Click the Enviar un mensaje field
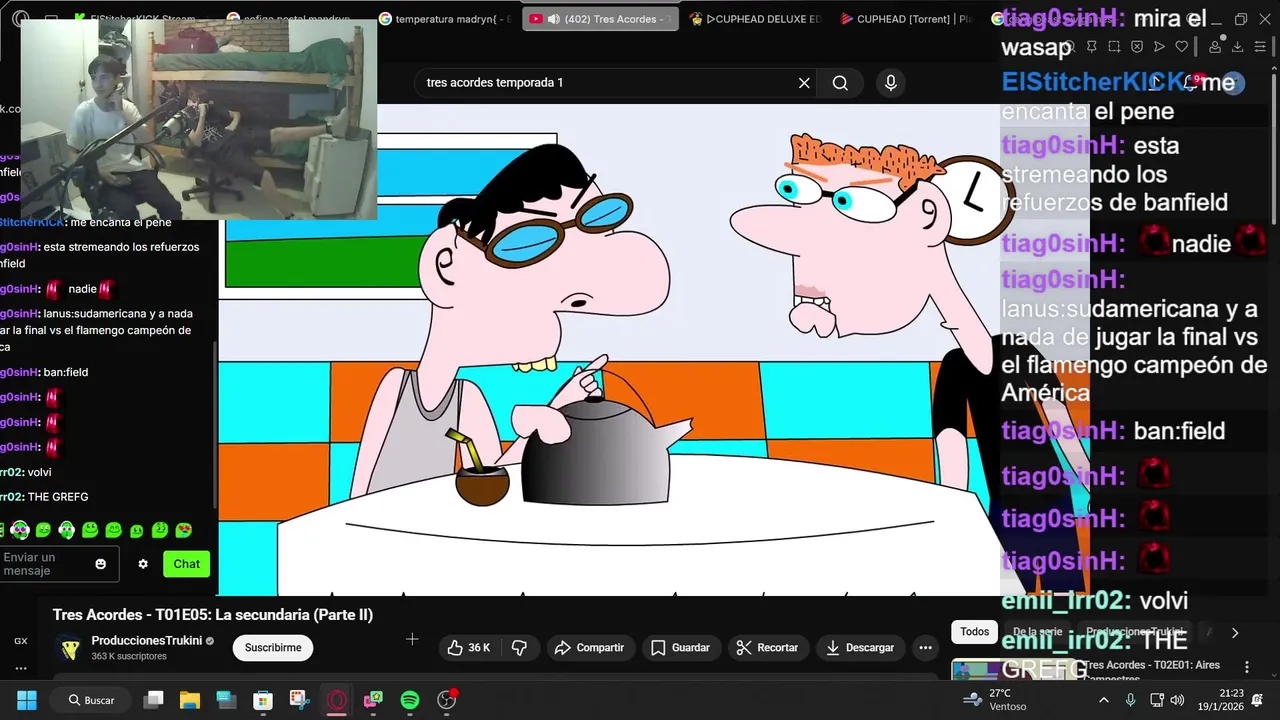The width and height of the screenshot is (1280, 720). [58, 564]
